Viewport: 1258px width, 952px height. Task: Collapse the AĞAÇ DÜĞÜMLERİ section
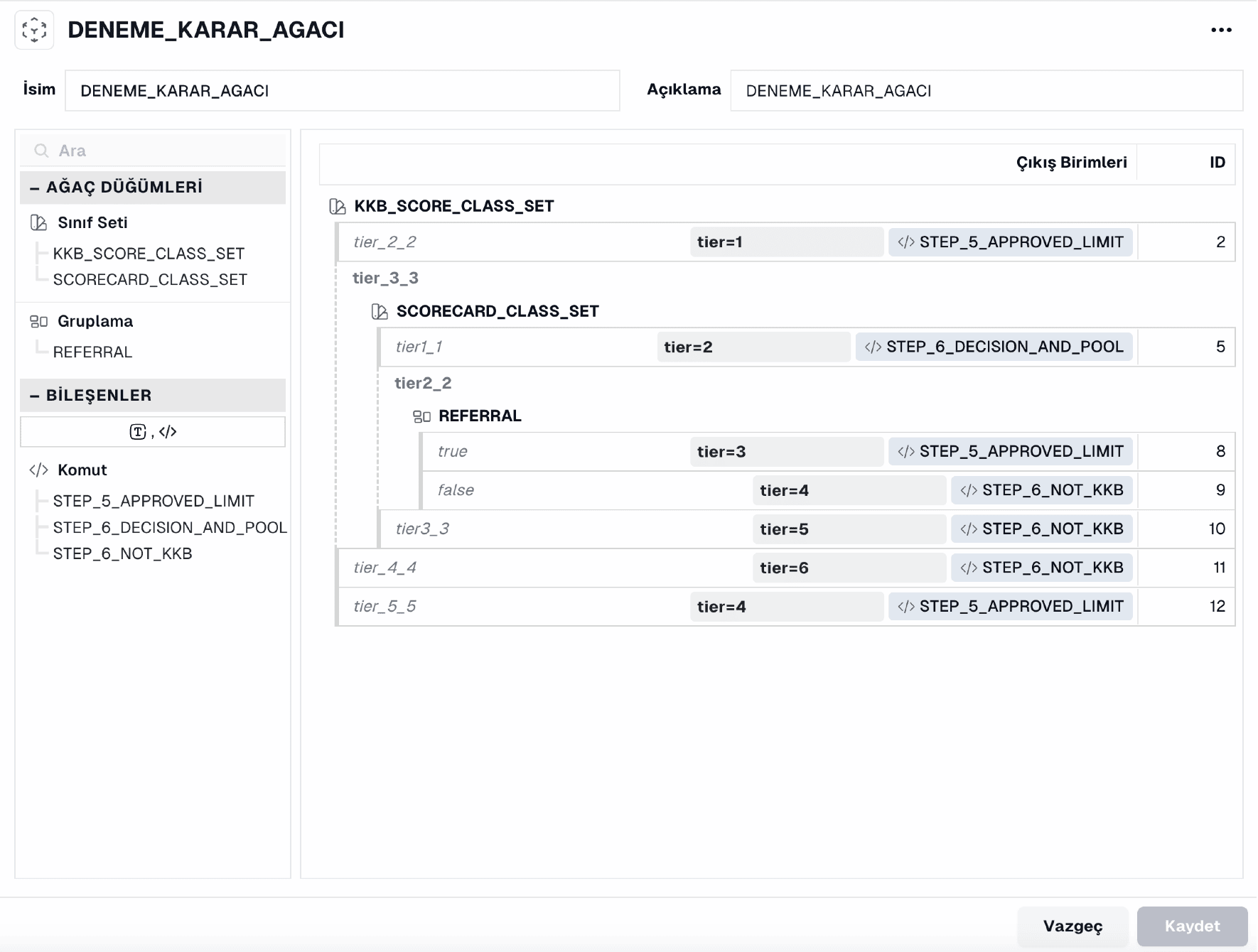[34, 188]
